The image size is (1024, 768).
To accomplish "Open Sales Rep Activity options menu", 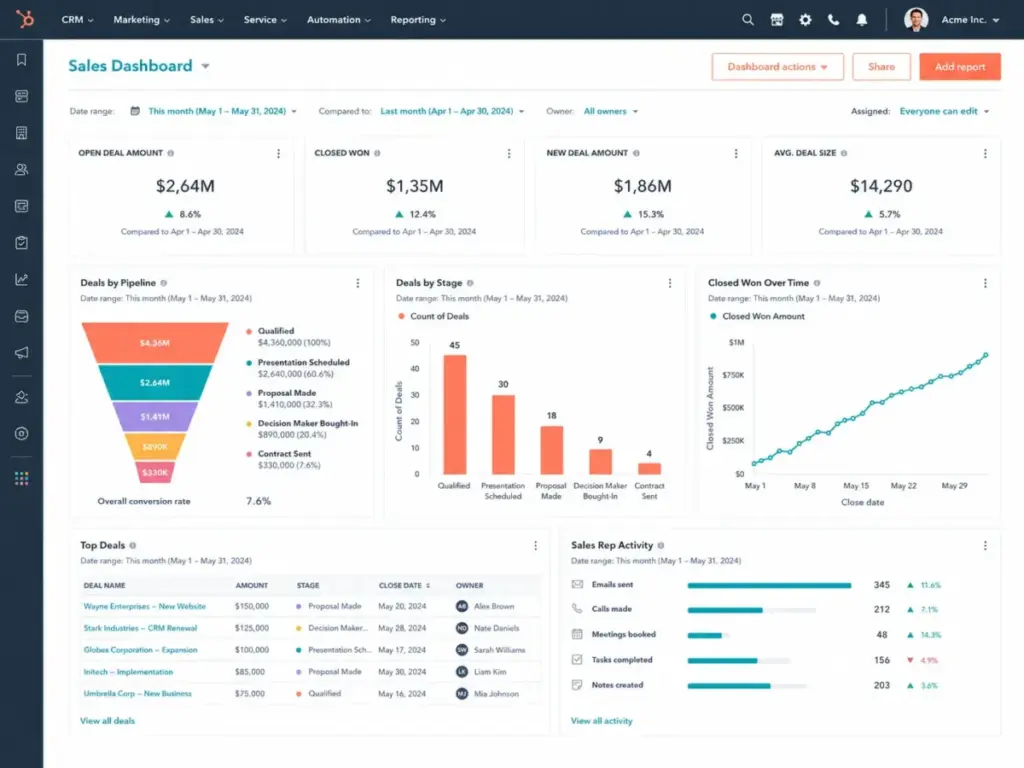I will point(985,546).
